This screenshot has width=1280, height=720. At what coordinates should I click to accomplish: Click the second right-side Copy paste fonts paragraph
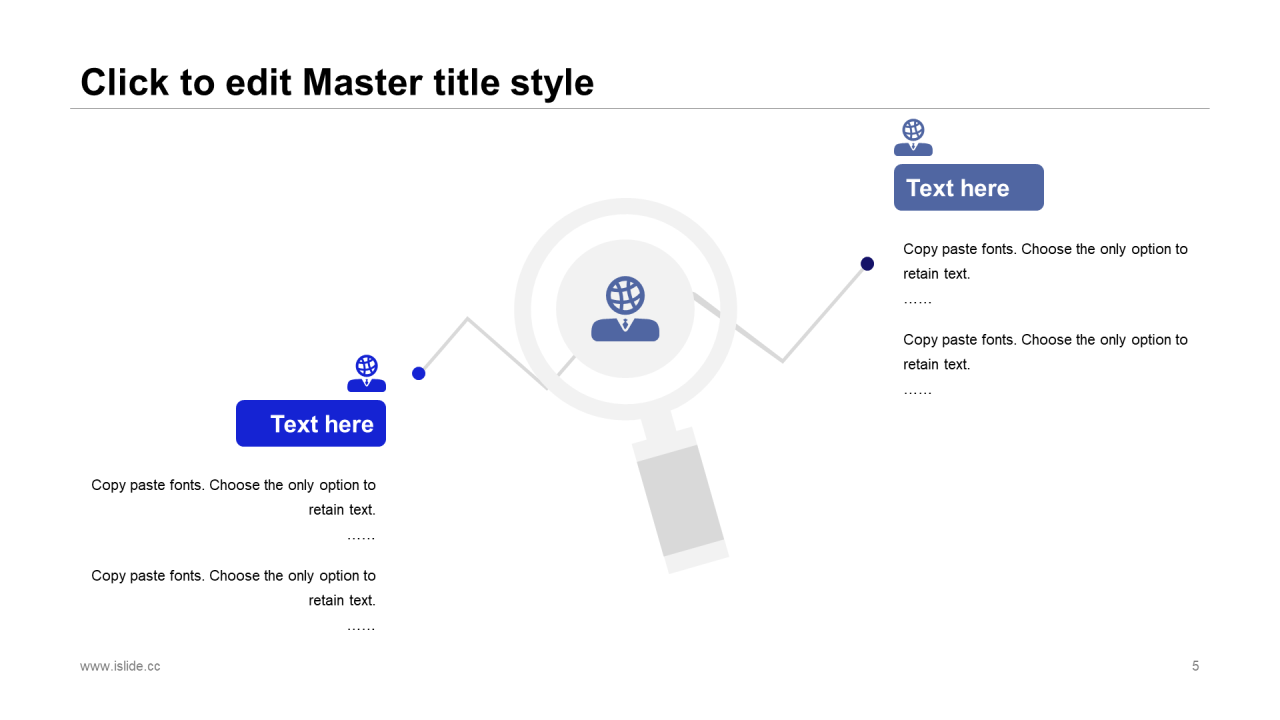[1045, 352]
